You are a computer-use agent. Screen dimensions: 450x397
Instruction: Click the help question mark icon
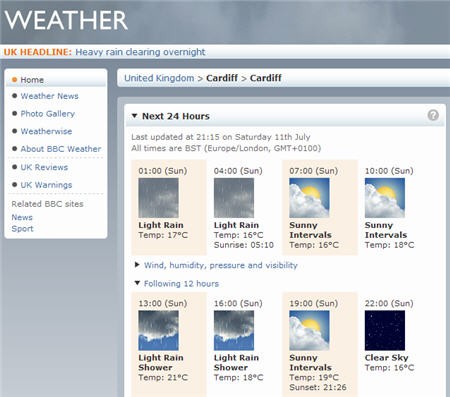(433, 115)
